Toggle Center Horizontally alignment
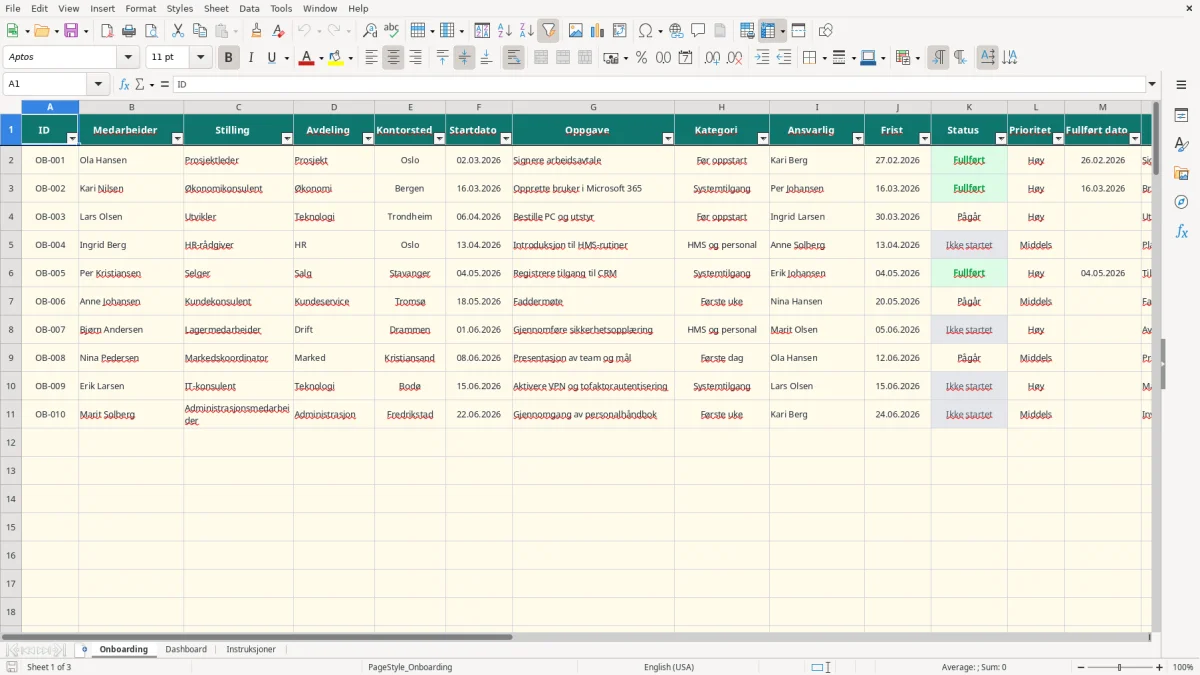 tap(393, 58)
